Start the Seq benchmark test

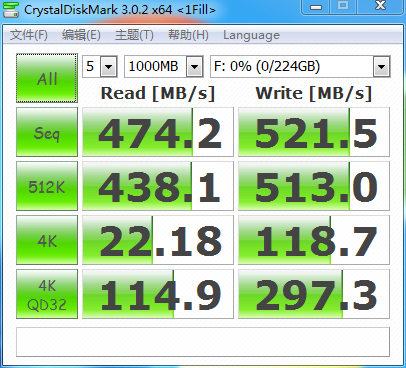(x=47, y=132)
